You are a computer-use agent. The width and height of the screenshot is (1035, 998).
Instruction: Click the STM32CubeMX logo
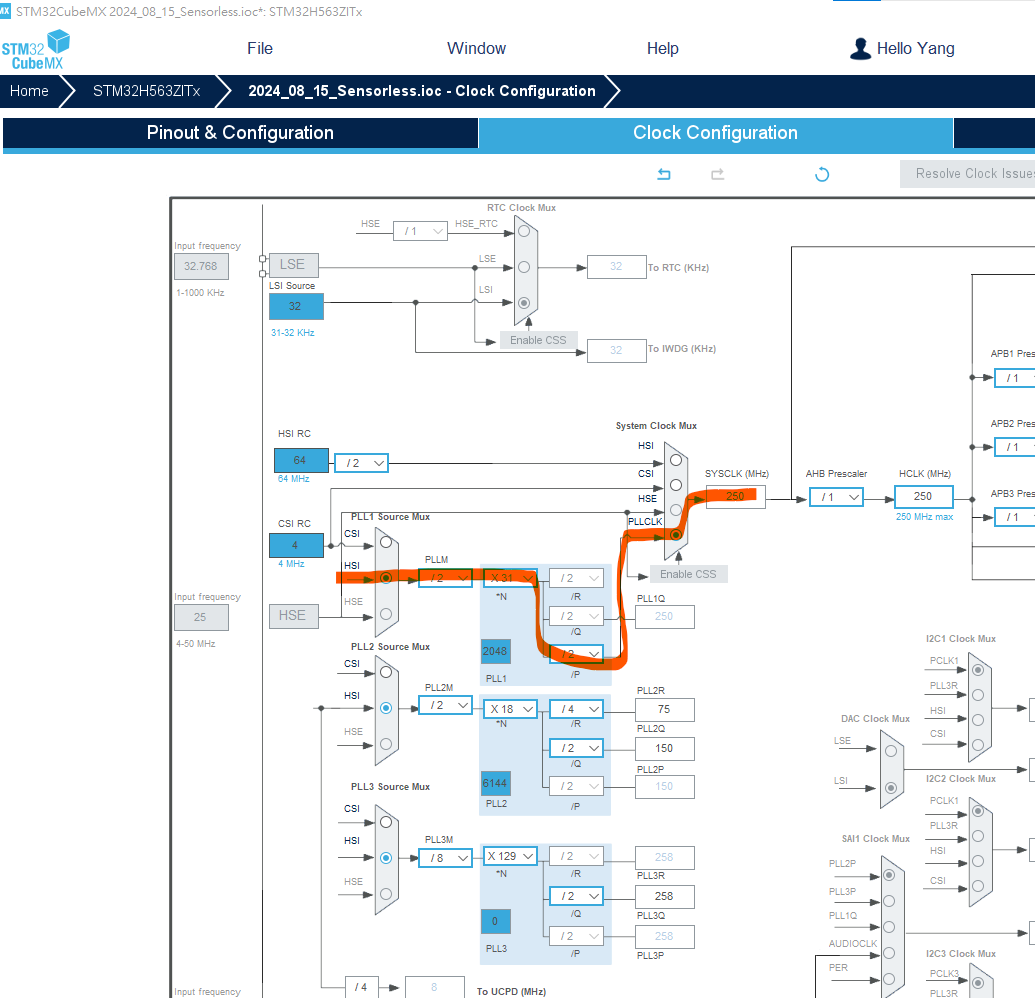coord(36,50)
